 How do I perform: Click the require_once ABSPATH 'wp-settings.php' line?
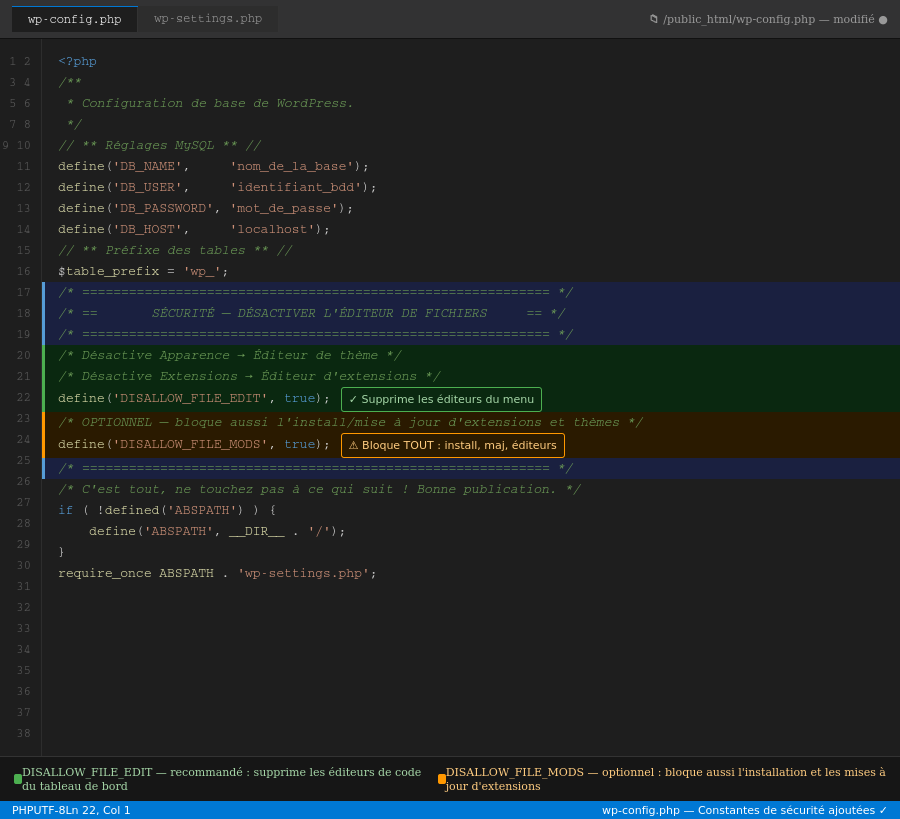(217, 573)
